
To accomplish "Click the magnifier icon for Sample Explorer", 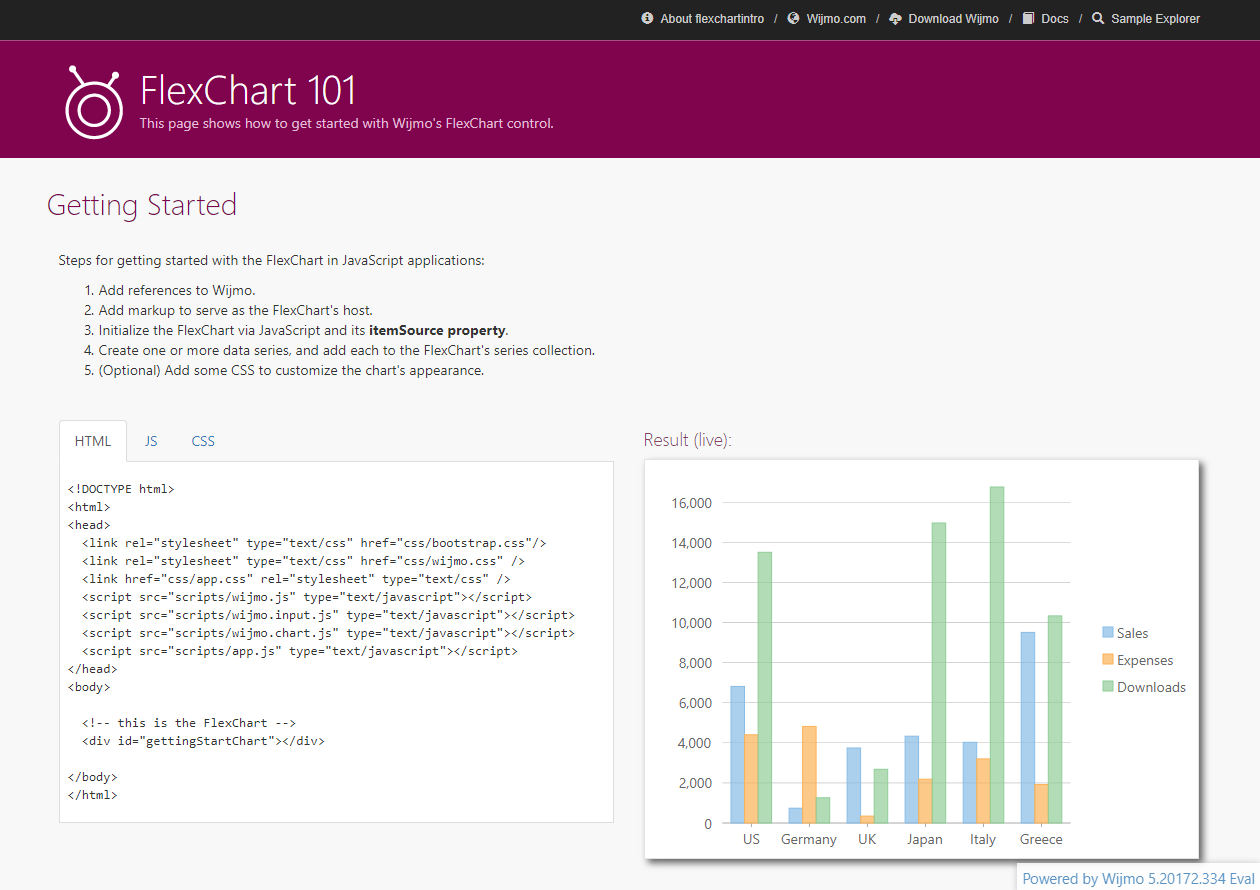I will pos(1098,19).
